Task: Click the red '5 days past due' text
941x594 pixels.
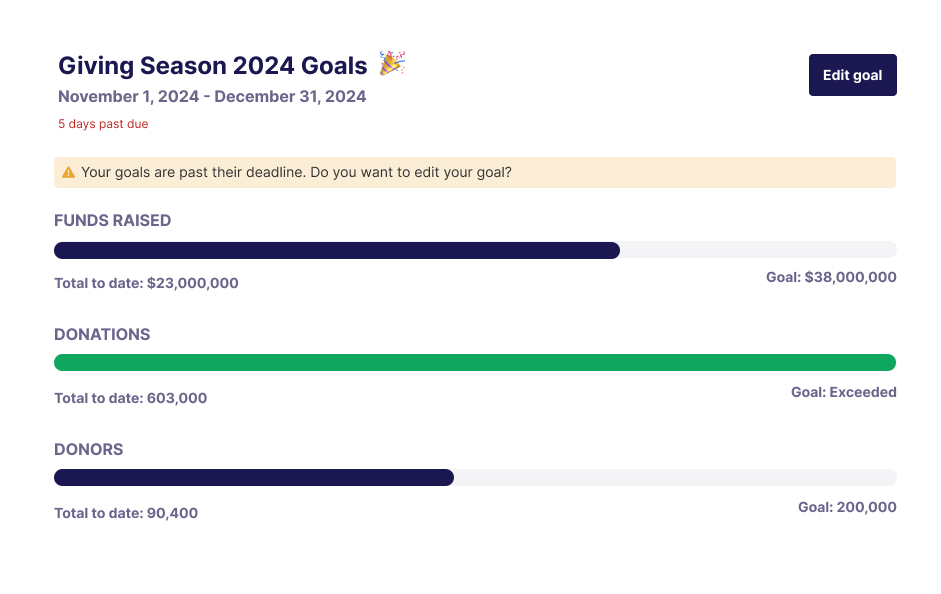Action: coord(103,124)
